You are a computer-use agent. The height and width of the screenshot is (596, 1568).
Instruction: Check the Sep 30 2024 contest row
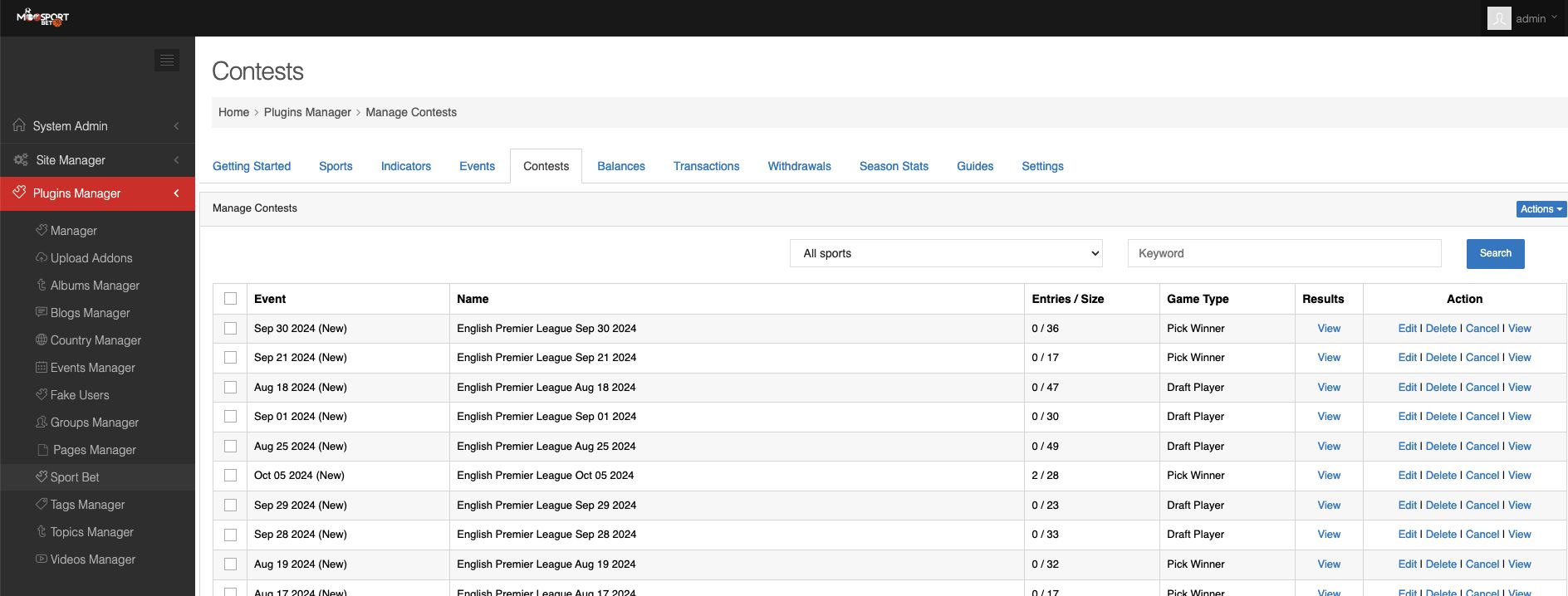pyautogui.click(x=230, y=328)
